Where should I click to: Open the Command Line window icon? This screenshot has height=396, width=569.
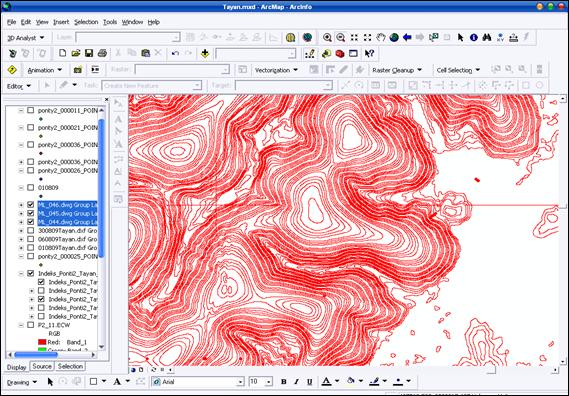353,54
